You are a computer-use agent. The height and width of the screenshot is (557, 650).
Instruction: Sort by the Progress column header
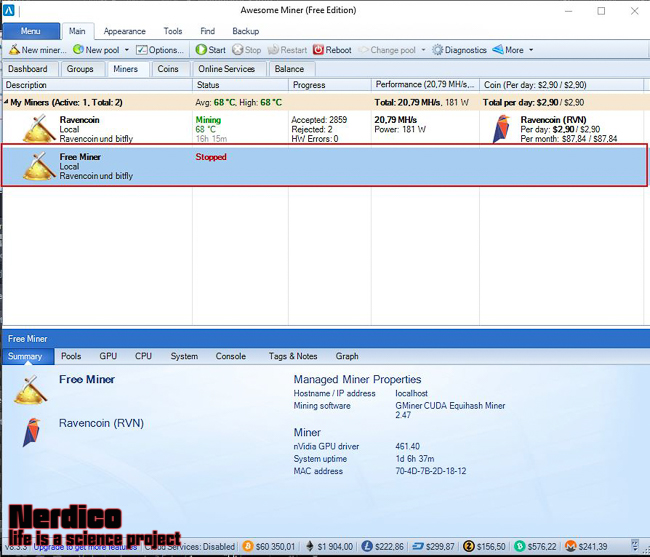coord(330,85)
